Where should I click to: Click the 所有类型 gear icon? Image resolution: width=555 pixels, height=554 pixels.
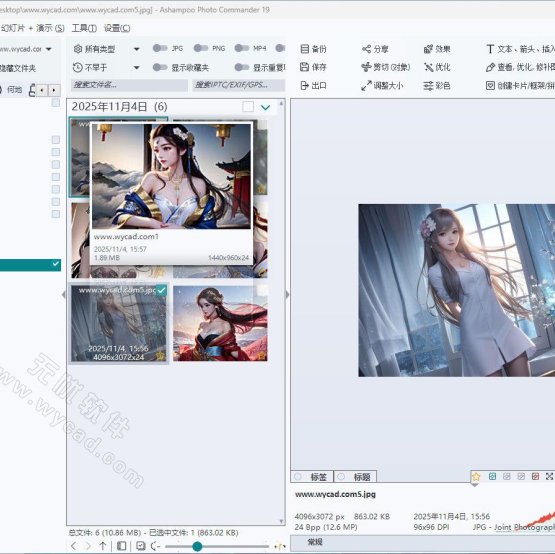pos(78,49)
